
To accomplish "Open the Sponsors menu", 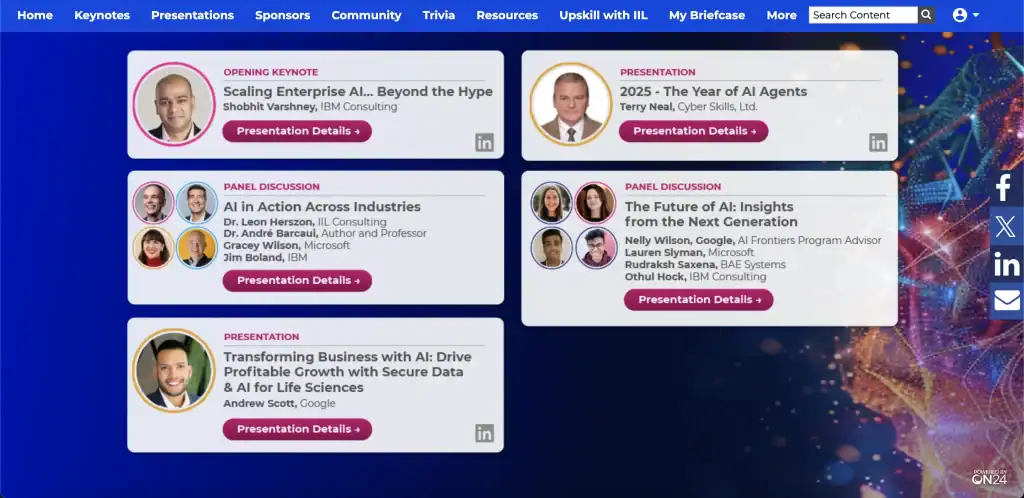I will tap(283, 15).
